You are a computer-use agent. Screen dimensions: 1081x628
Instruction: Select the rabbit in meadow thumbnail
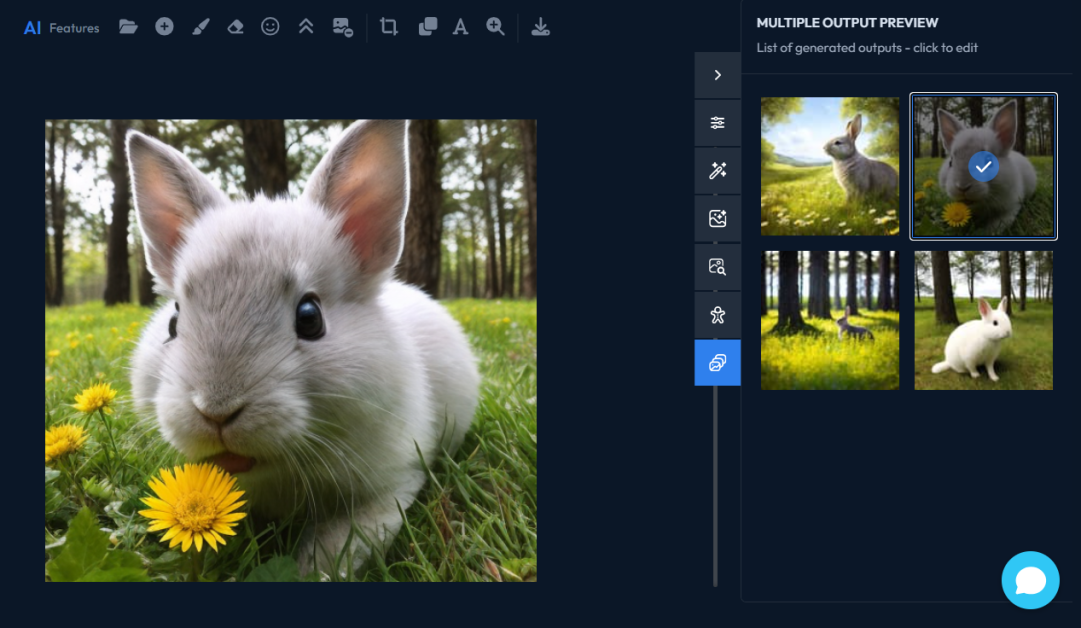[830, 166]
